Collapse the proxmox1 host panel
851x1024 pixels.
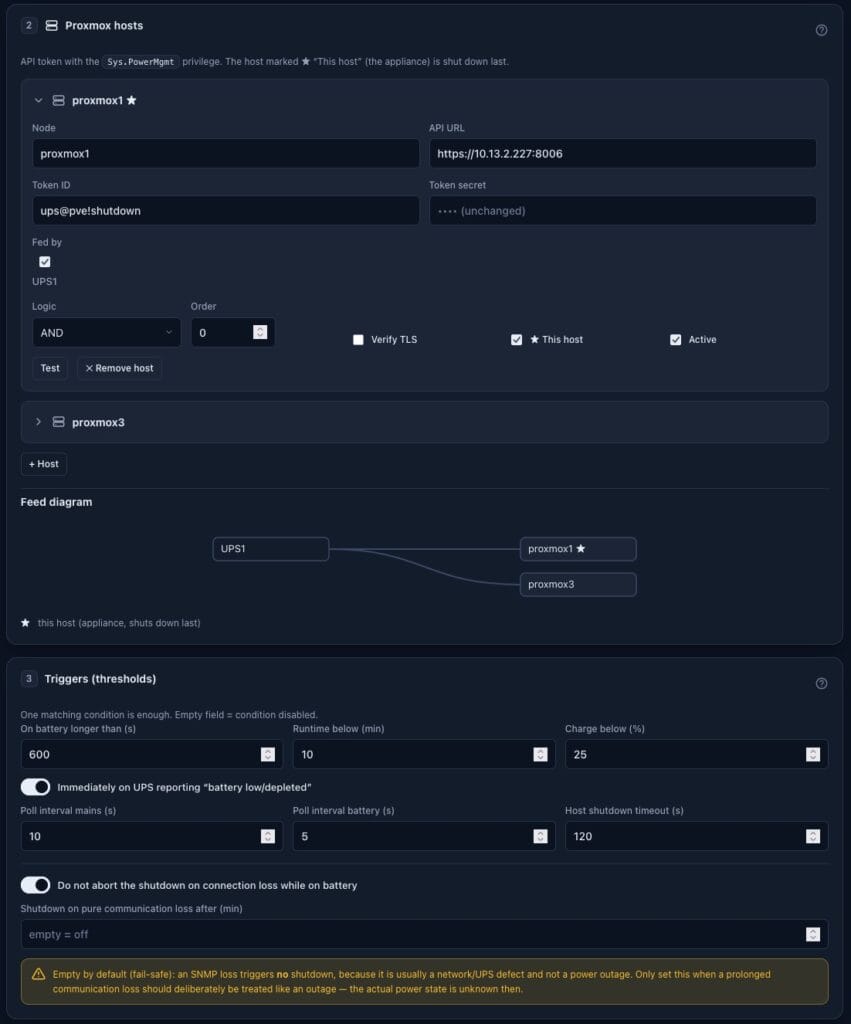[38, 100]
